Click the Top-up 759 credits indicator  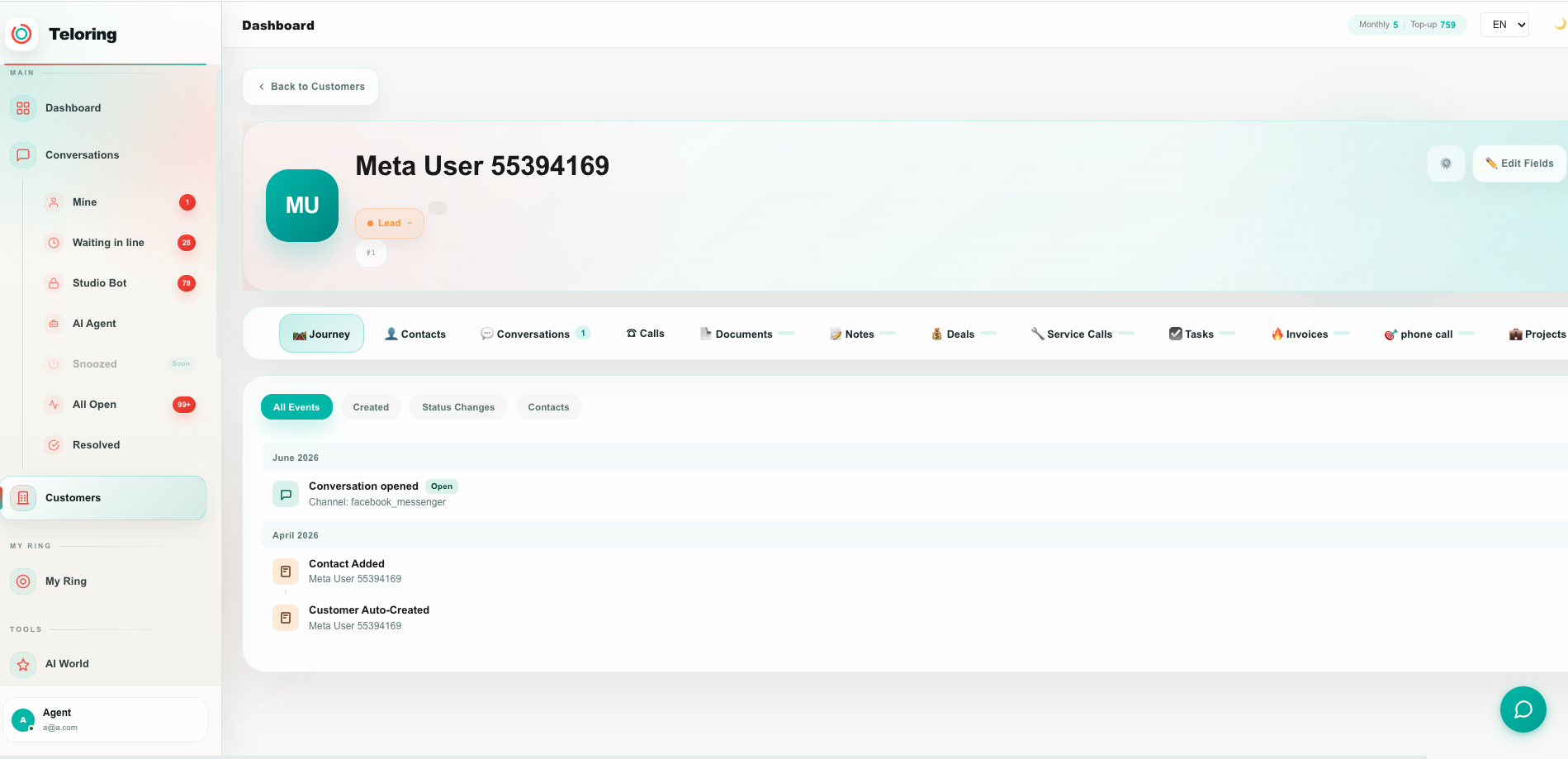pyautogui.click(x=1433, y=25)
